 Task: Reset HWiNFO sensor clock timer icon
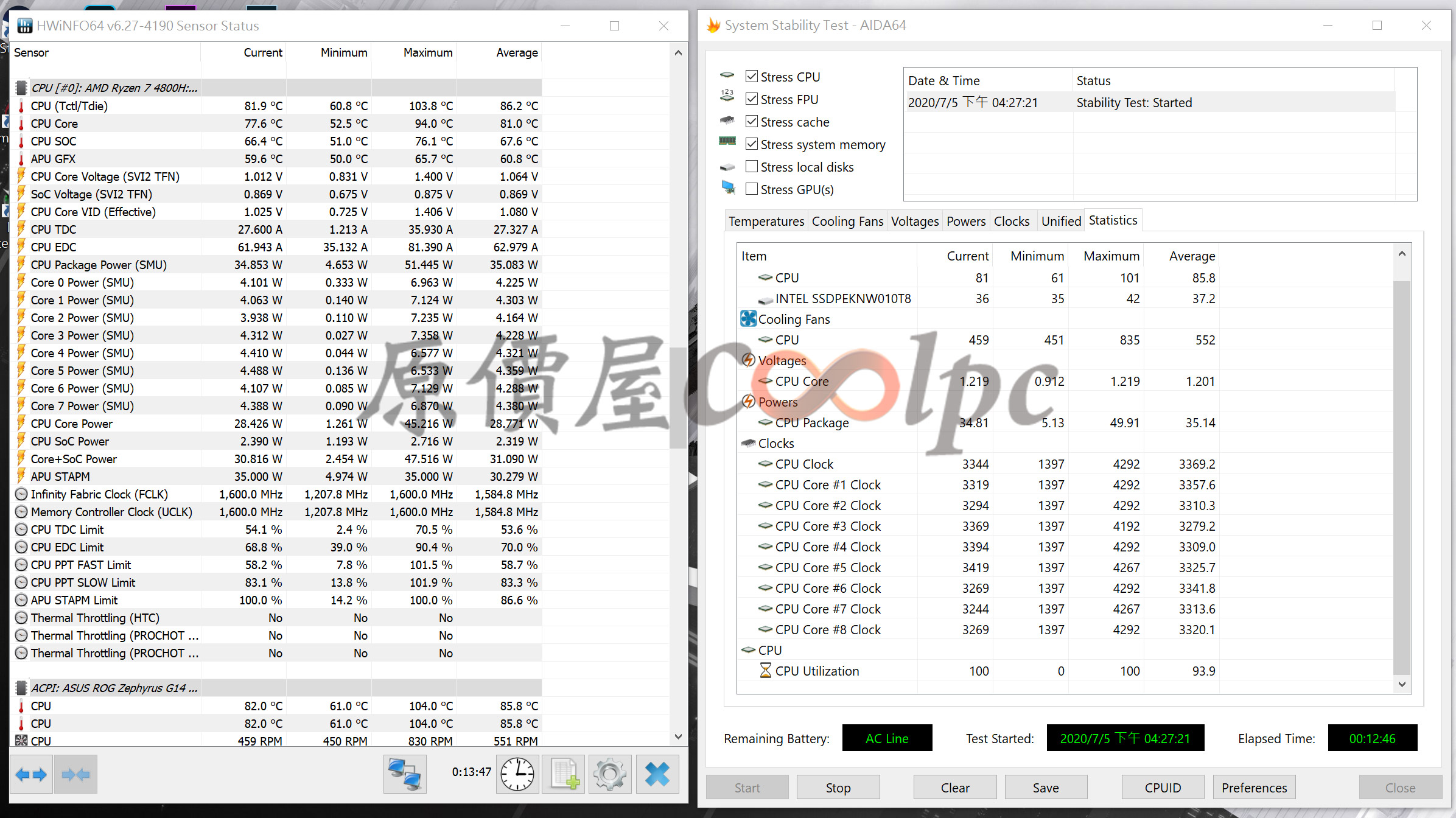pyautogui.click(x=517, y=774)
